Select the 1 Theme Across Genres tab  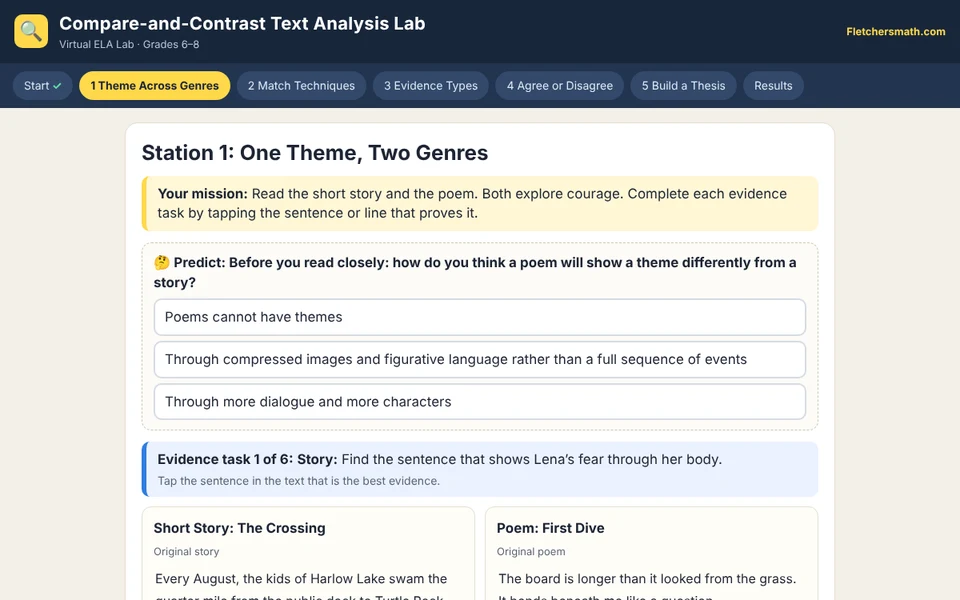[154, 86]
